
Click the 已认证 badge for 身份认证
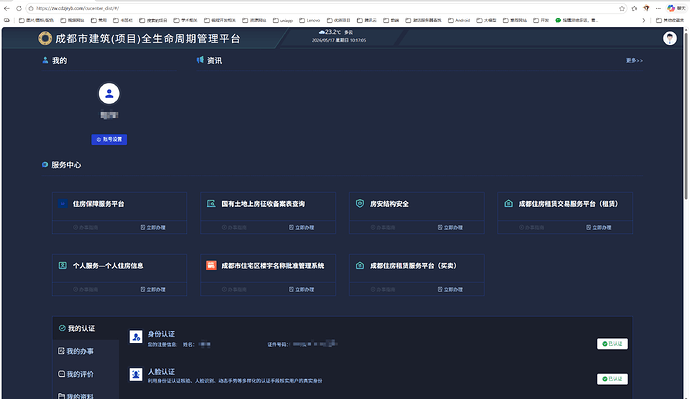[612, 344]
